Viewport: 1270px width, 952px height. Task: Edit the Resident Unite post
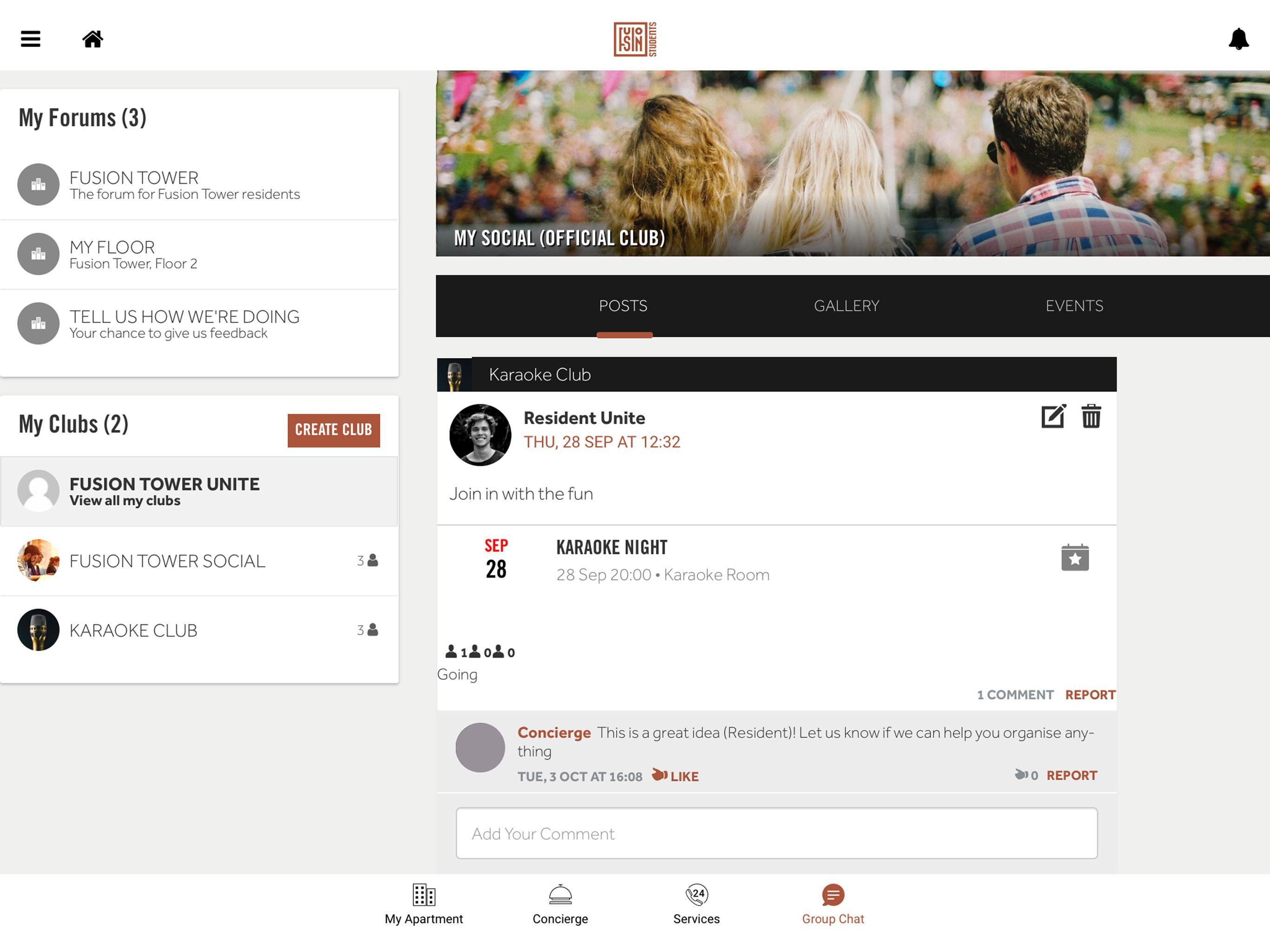(1053, 416)
